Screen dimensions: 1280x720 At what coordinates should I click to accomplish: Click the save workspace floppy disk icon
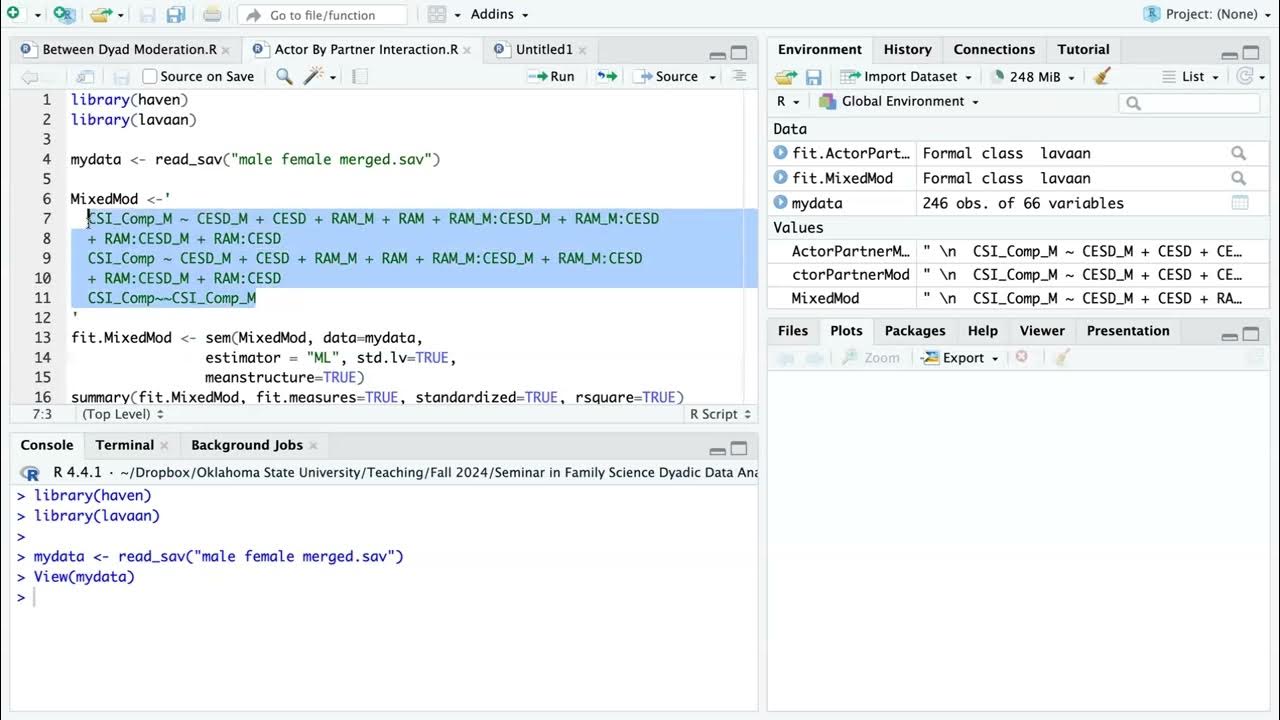pyautogui.click(x=813, y=77)
